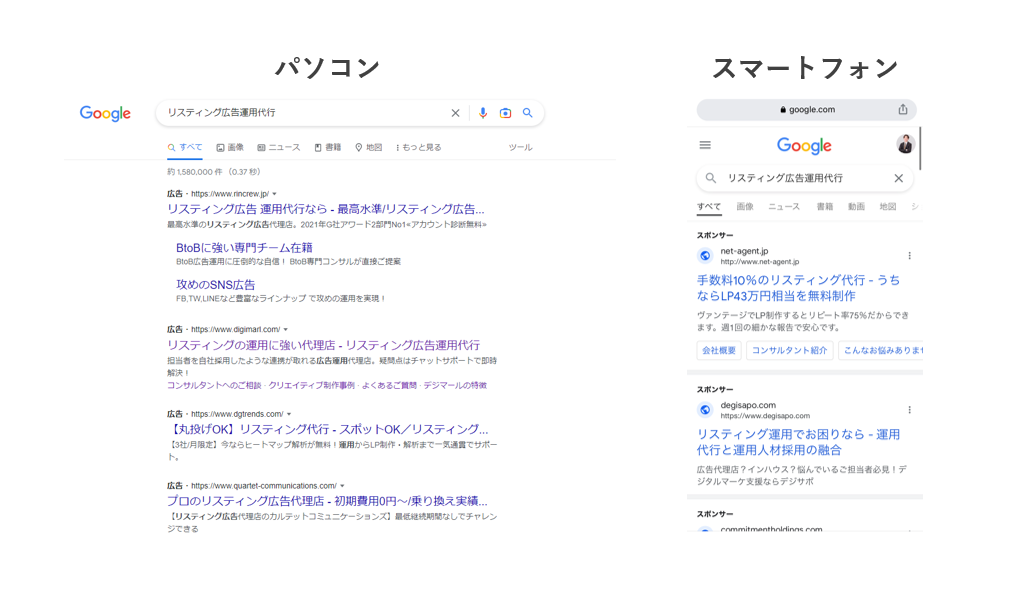The image size is (1028, 615).
Task: Tap the google.com address bar on smartphone
Action: (x=806, y=109)
